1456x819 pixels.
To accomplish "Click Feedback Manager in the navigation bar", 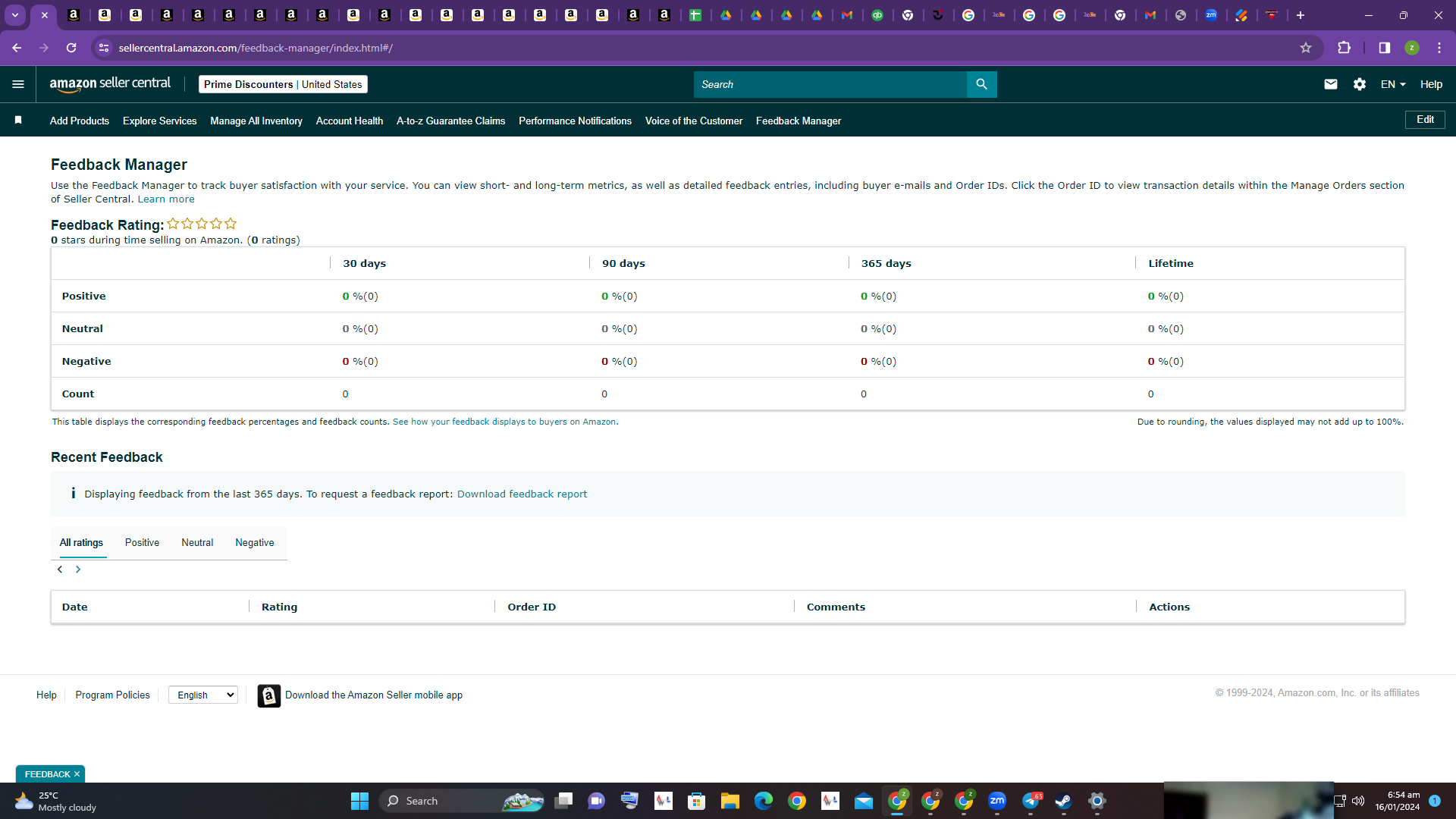I will pyautogui.click(x=799, y=121).
